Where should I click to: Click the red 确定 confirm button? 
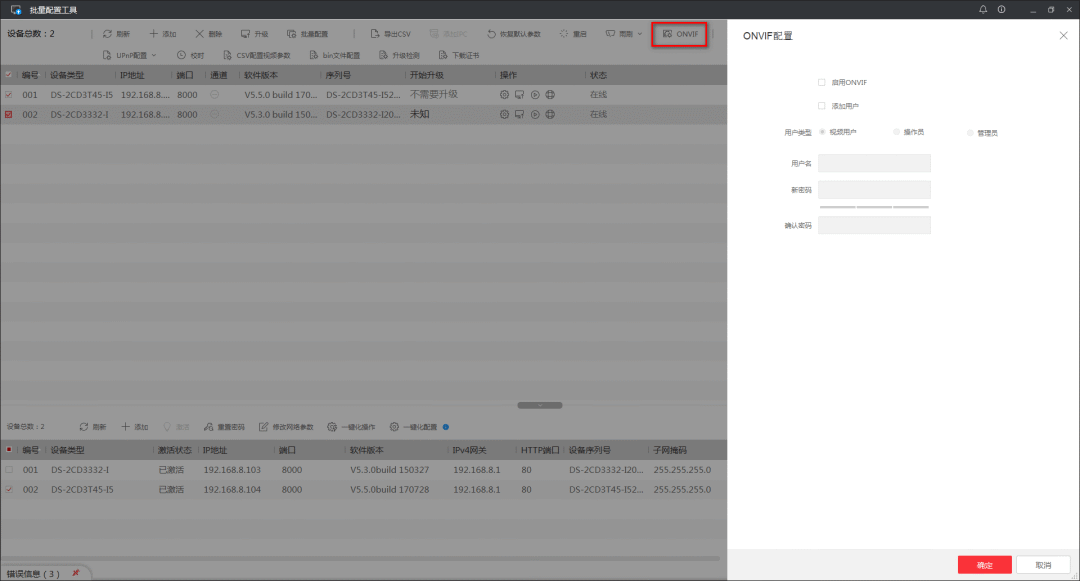point(984,565)
